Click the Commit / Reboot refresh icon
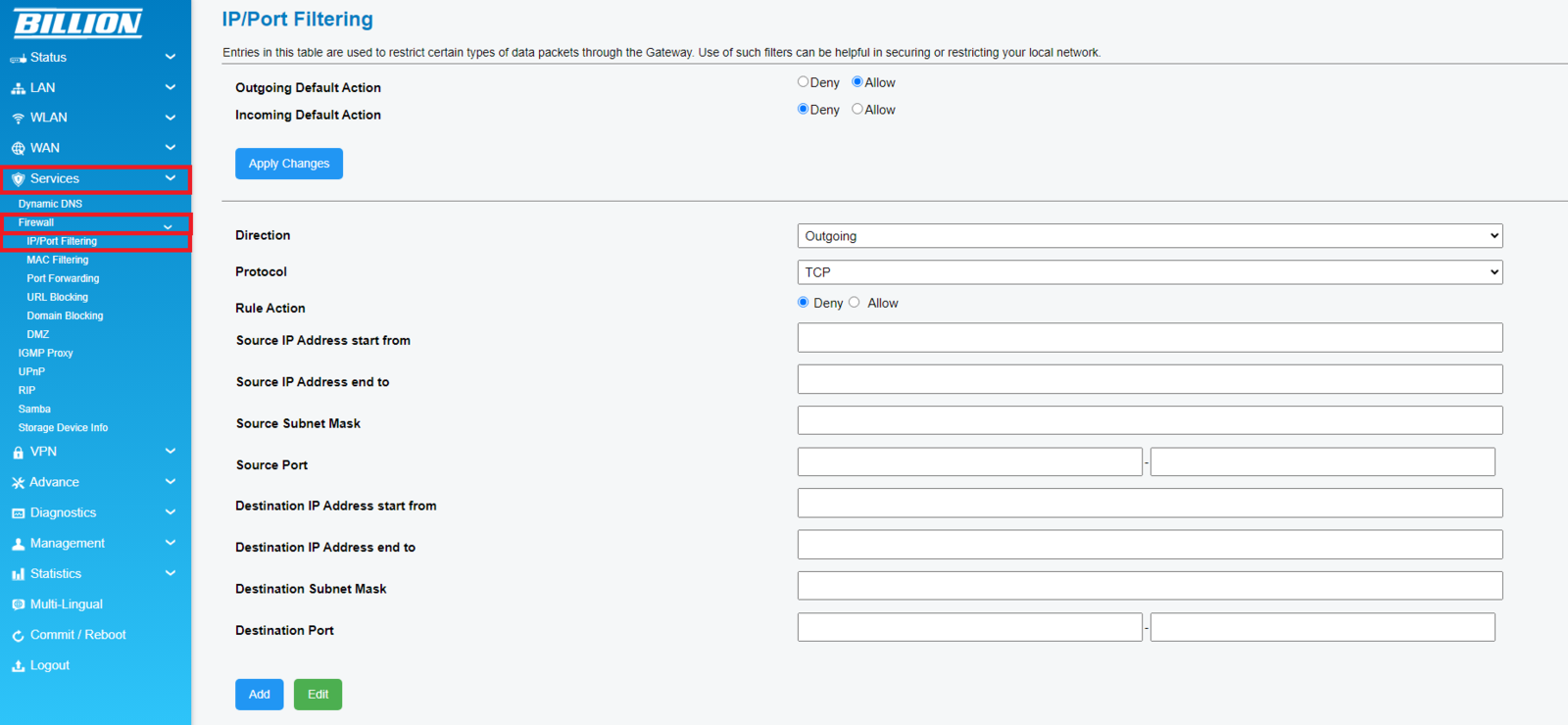 coord(18,636)
